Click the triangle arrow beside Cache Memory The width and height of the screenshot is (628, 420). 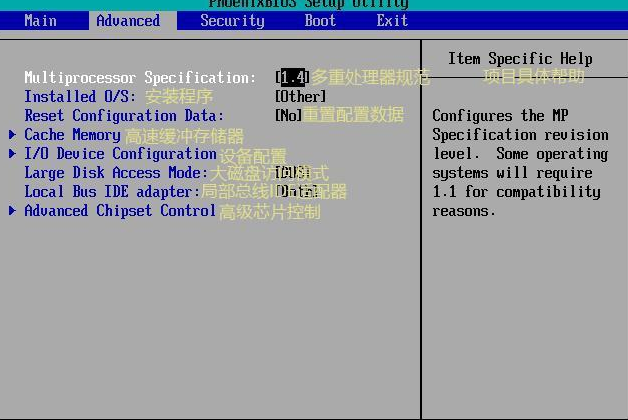pos(12,135)
